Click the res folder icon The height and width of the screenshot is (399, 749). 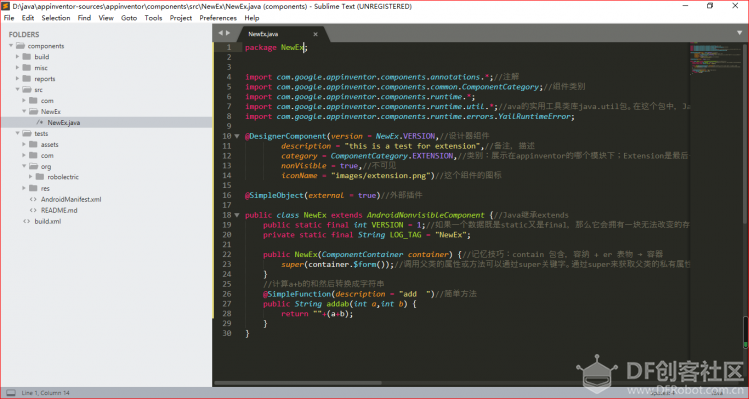tap(33, 188)
